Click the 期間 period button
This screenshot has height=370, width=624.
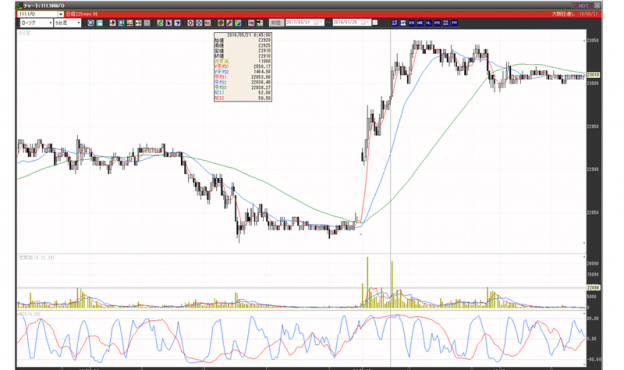coord(276,23)
